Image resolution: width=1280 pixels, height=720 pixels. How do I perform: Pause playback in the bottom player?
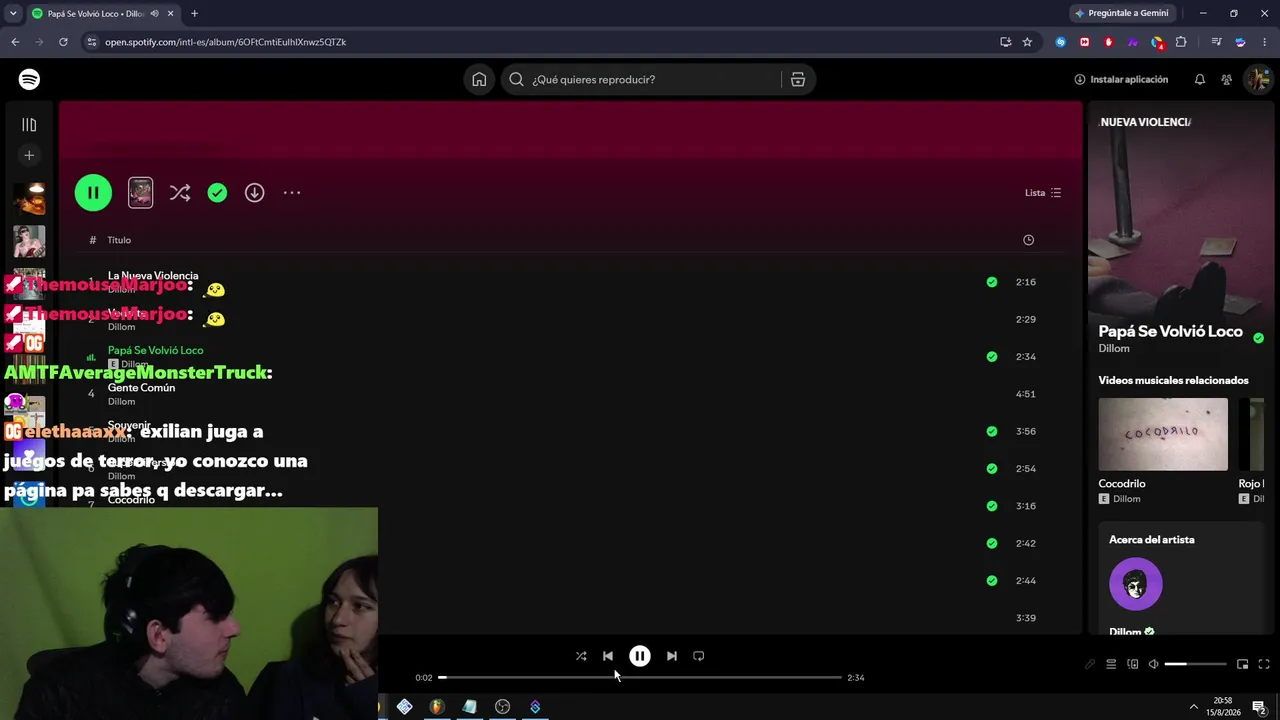(x=640, y=656)
